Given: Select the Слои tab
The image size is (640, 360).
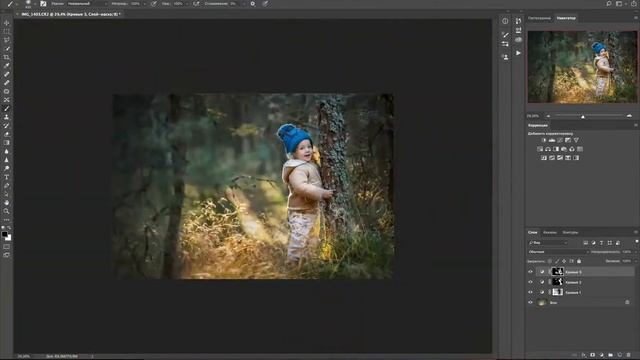Looking at the screenshot, I should point(533,233).
